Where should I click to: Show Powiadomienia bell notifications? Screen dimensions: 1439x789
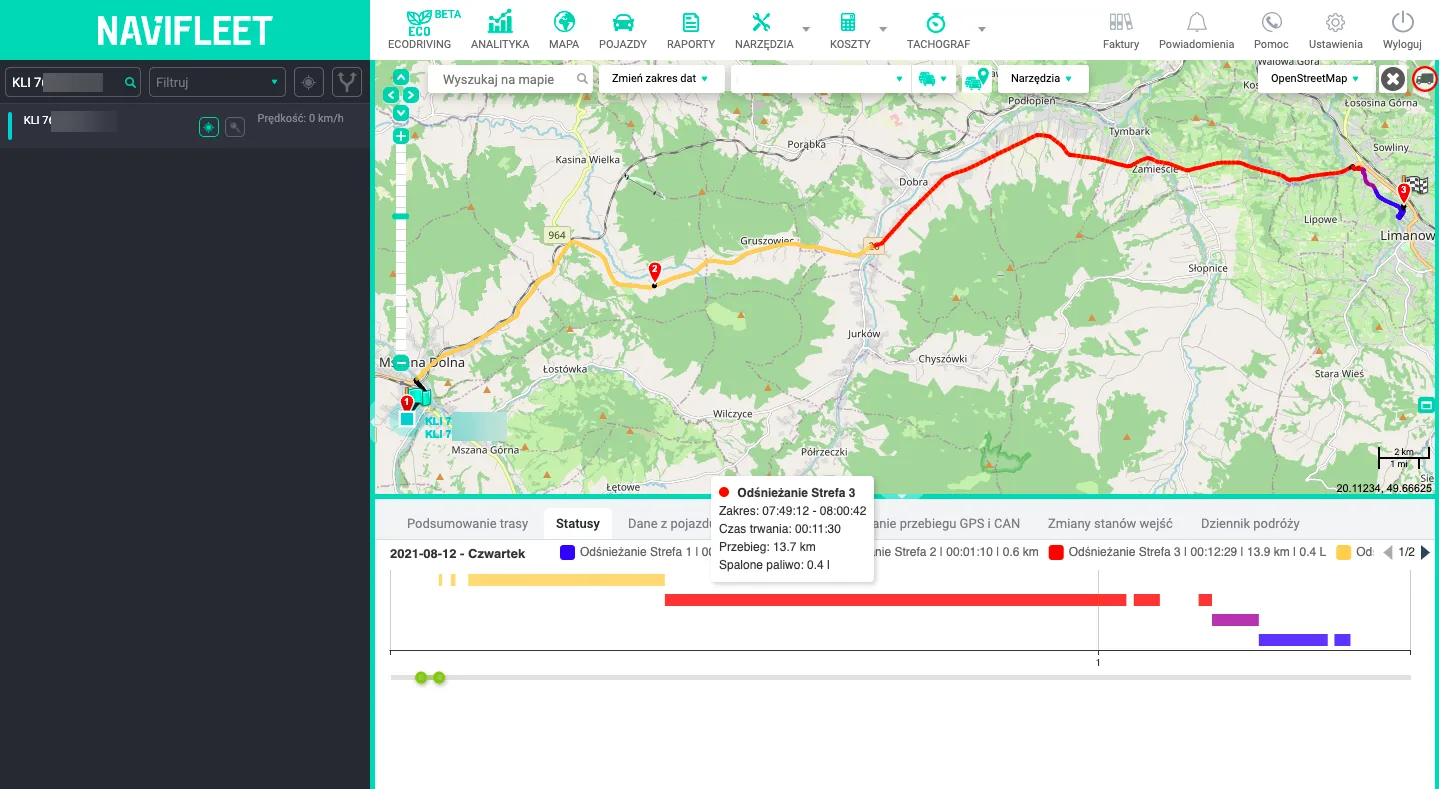click(1196, 30)
